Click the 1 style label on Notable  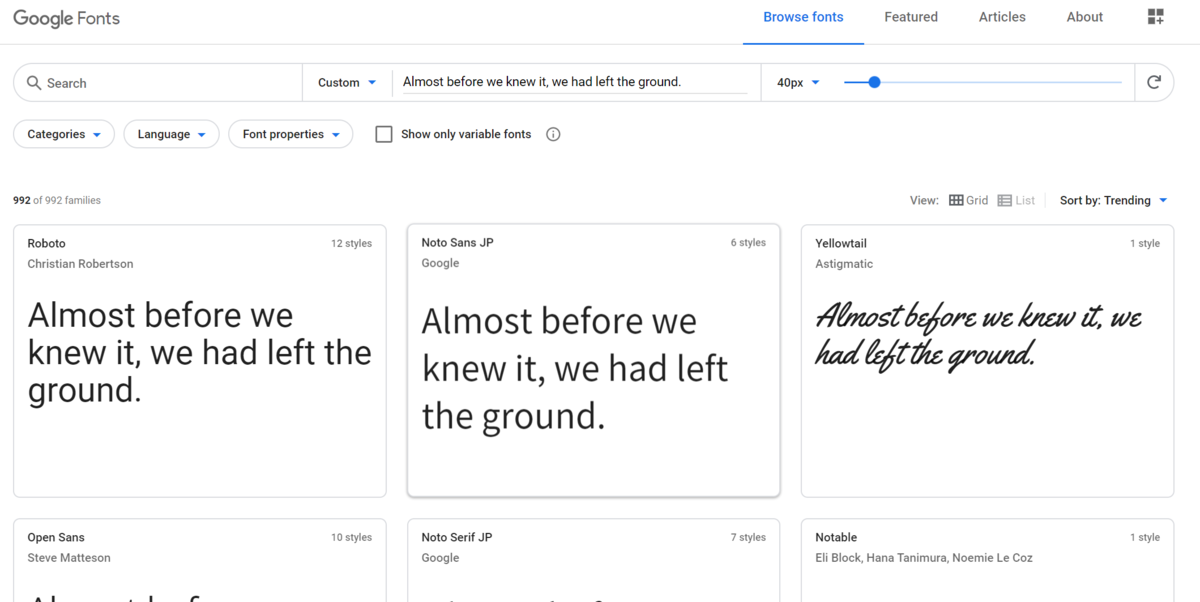pos(1145,537)
